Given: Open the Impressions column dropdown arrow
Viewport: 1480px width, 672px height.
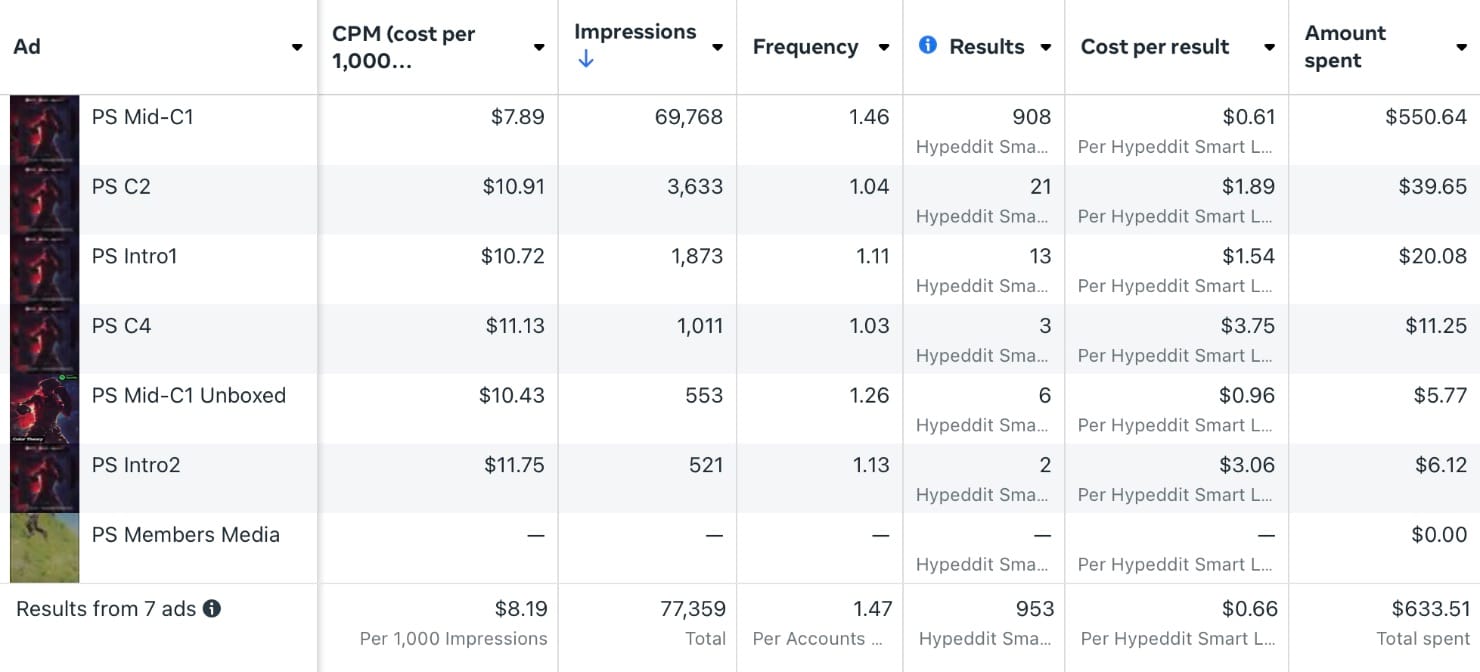Looking at the screenshot, I should point(717,47).
